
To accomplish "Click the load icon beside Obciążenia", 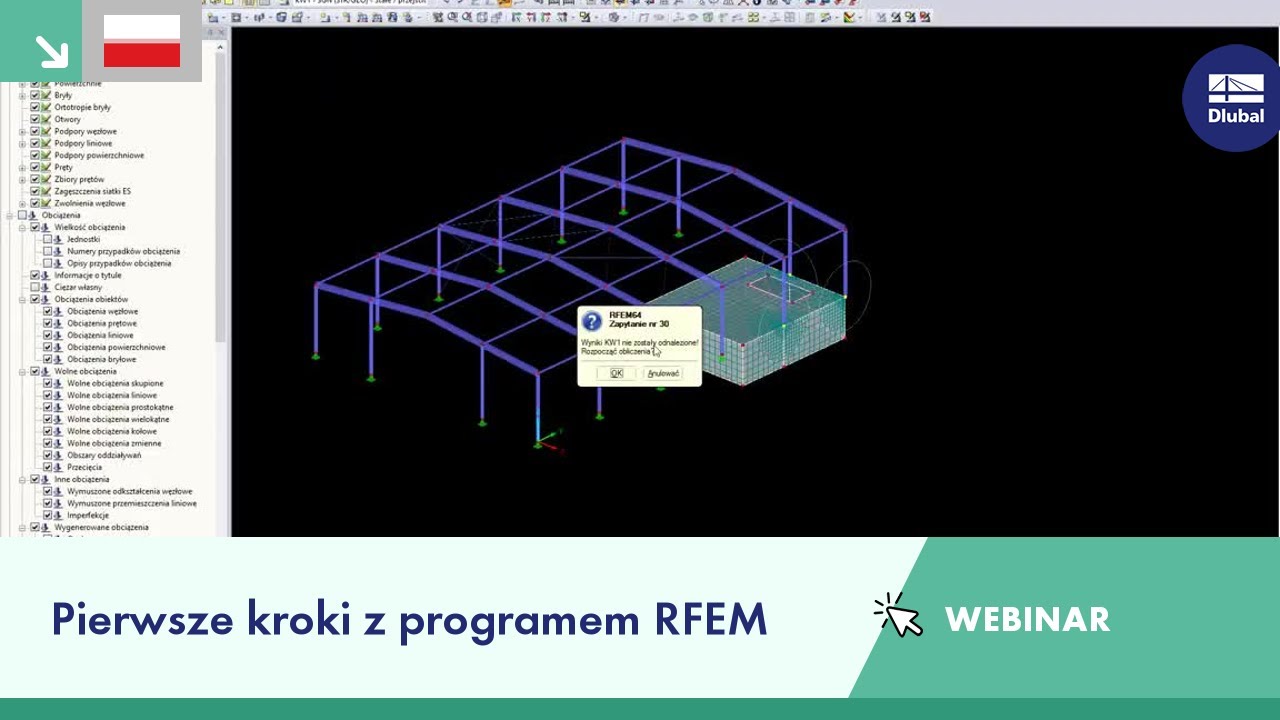I will (x=33, y=215).
